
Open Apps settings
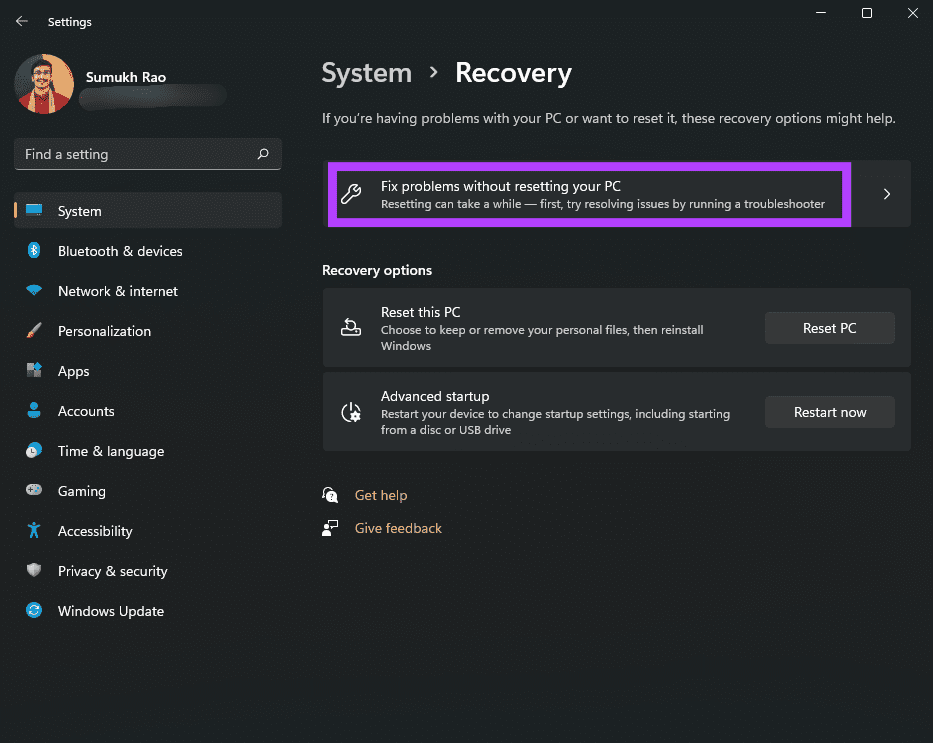pos(148,371)
